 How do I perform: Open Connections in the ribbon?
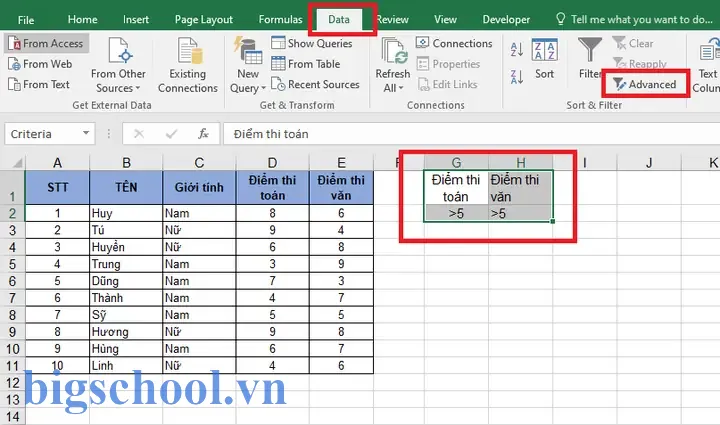(454, 43)
